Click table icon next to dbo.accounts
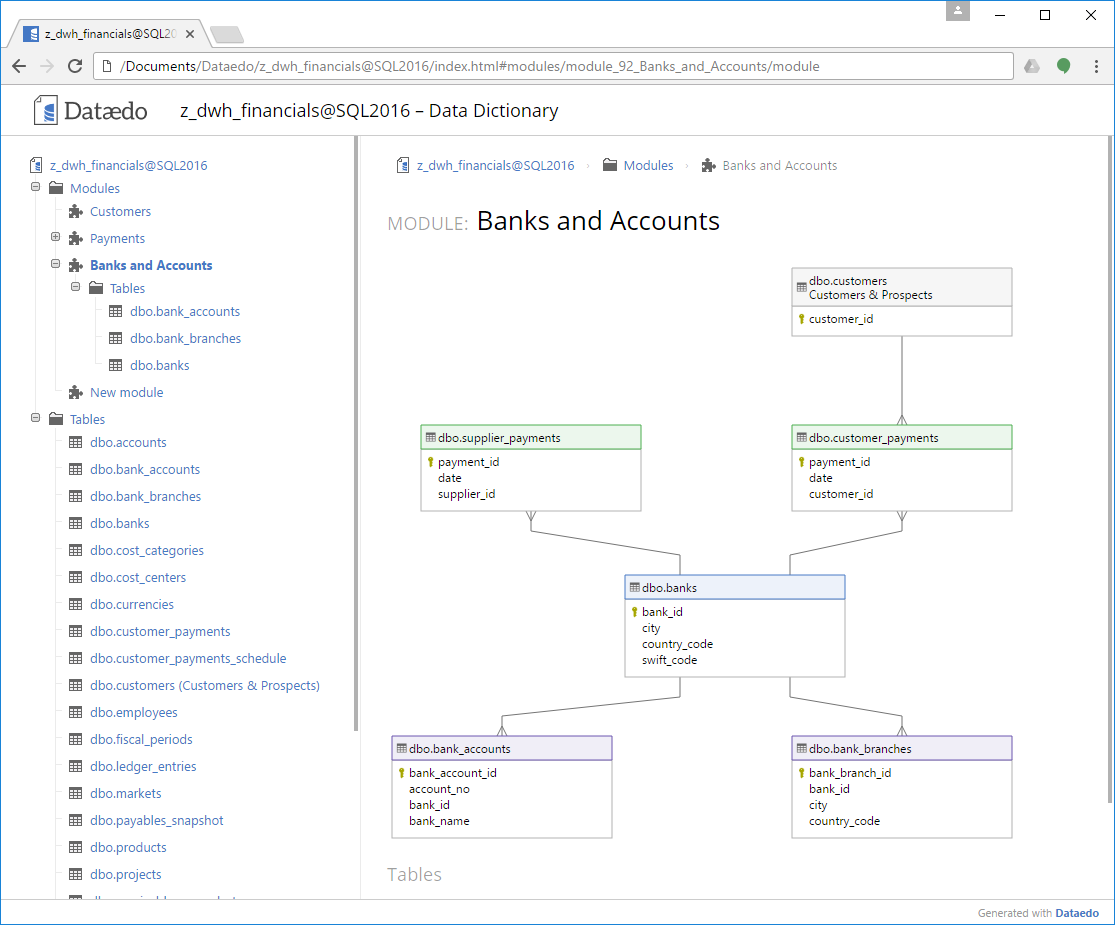The image size is (1115, 925). pyautogui.click(x=75, y=442)
